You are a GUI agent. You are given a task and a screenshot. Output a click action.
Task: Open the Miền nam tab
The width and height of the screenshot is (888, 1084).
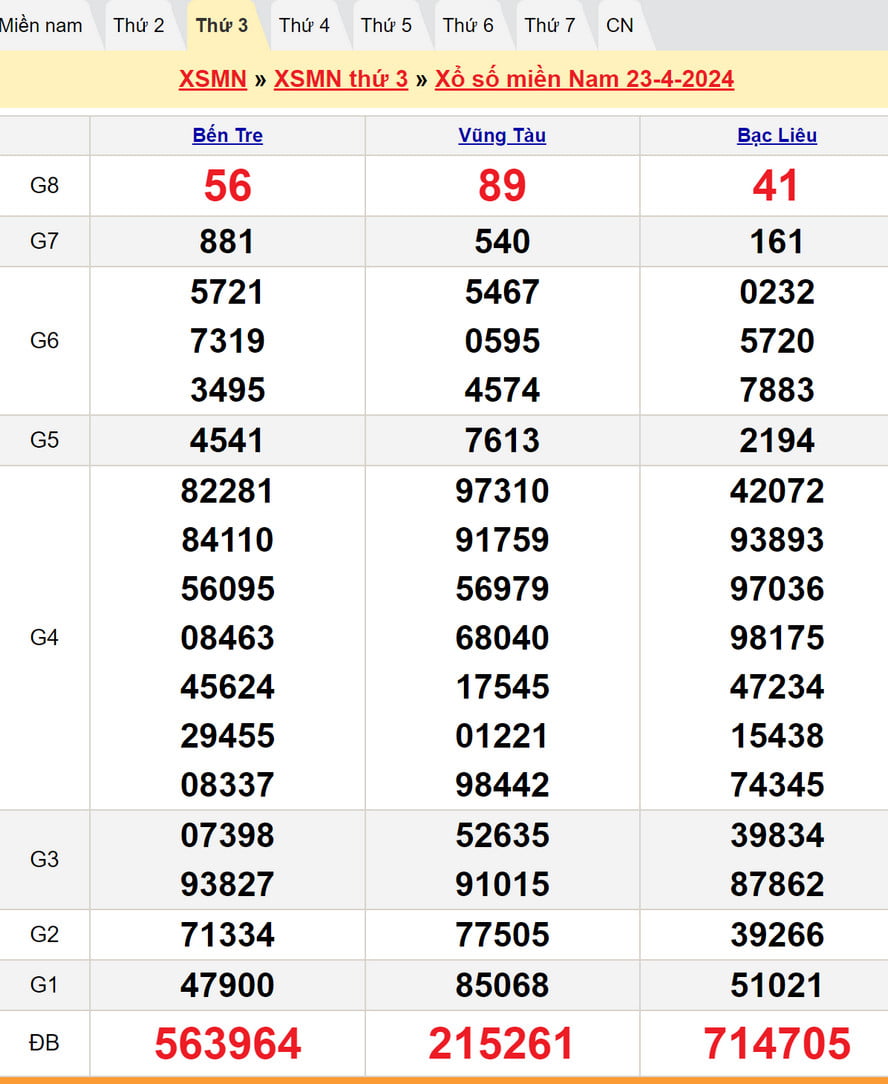[42, 25]
